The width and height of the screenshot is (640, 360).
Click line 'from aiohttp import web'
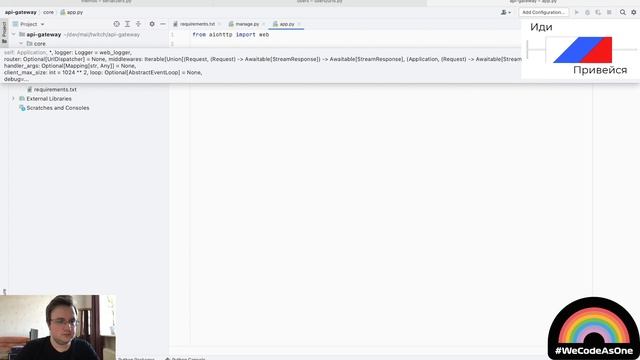point(231,35)
